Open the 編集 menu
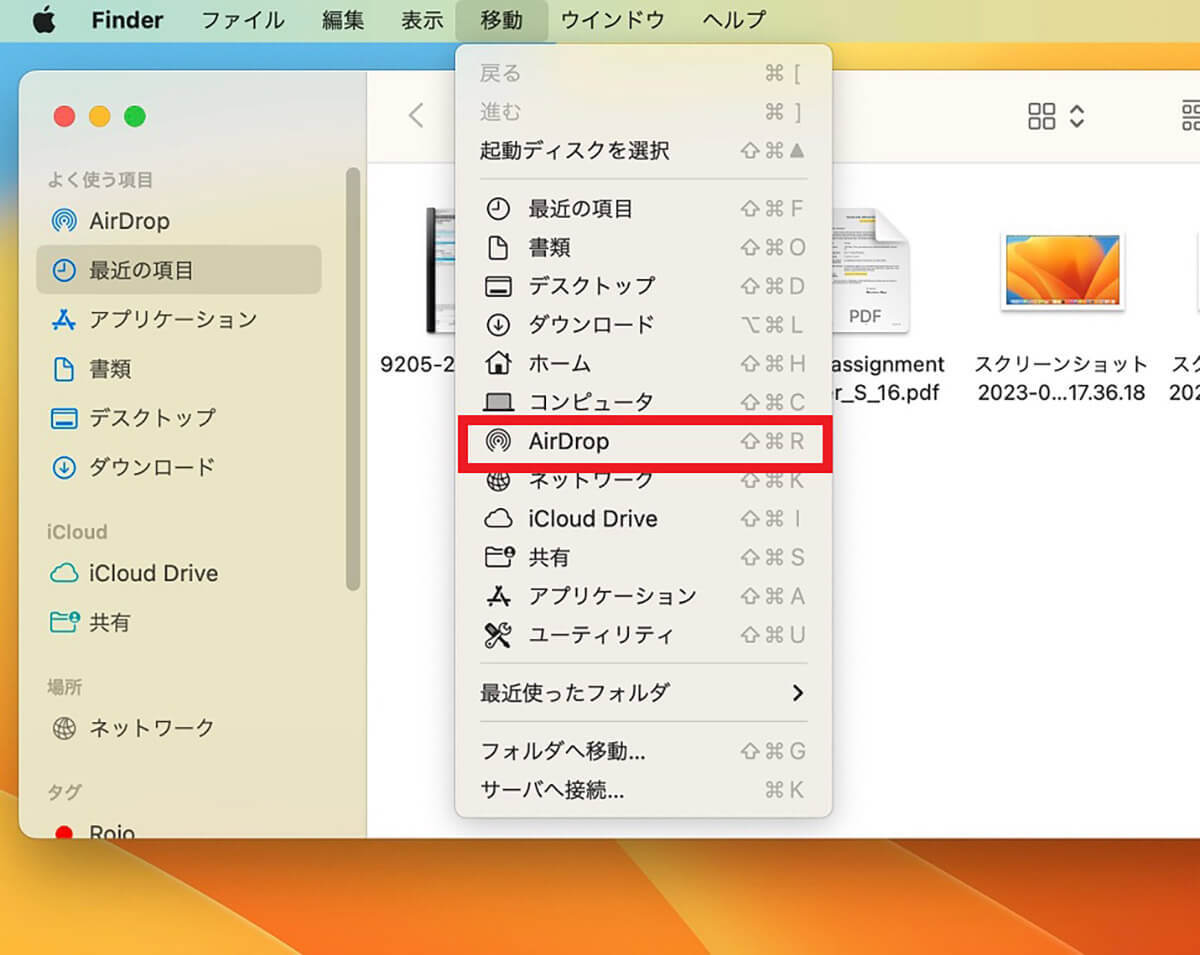The width and height of the screenshot is (1200, 955). click(x=343, y=20)
